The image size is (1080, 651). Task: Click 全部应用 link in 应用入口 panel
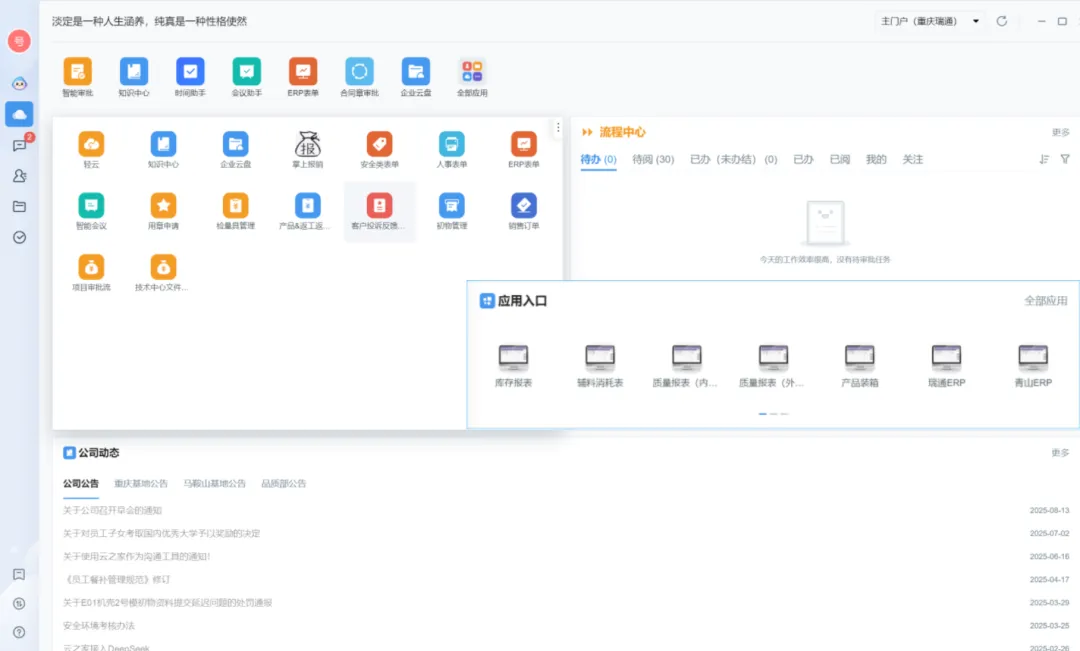coord(1045,301)
